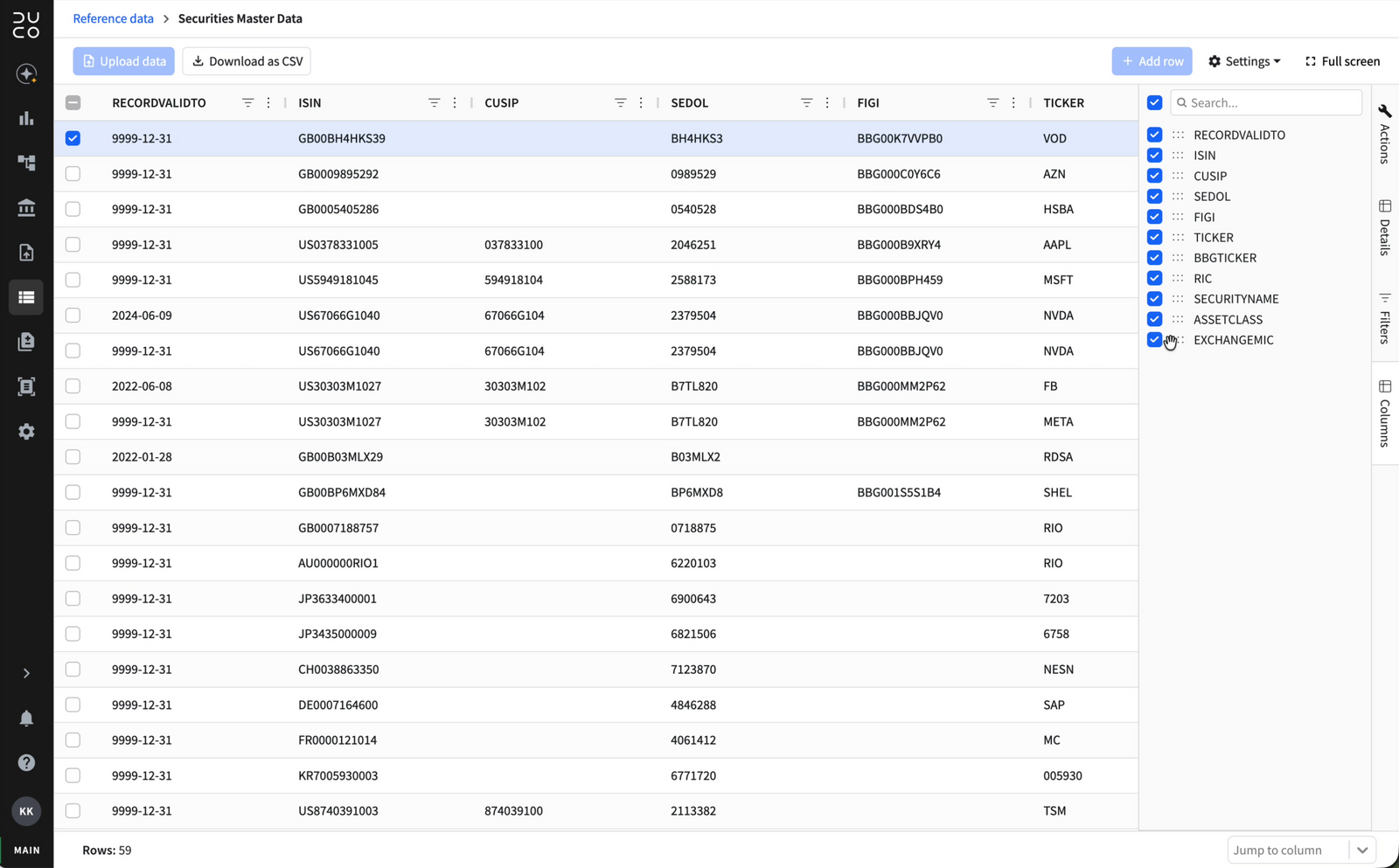Open notifications bell icon
Screen dimensions: 1399x868
pos(26,719)
